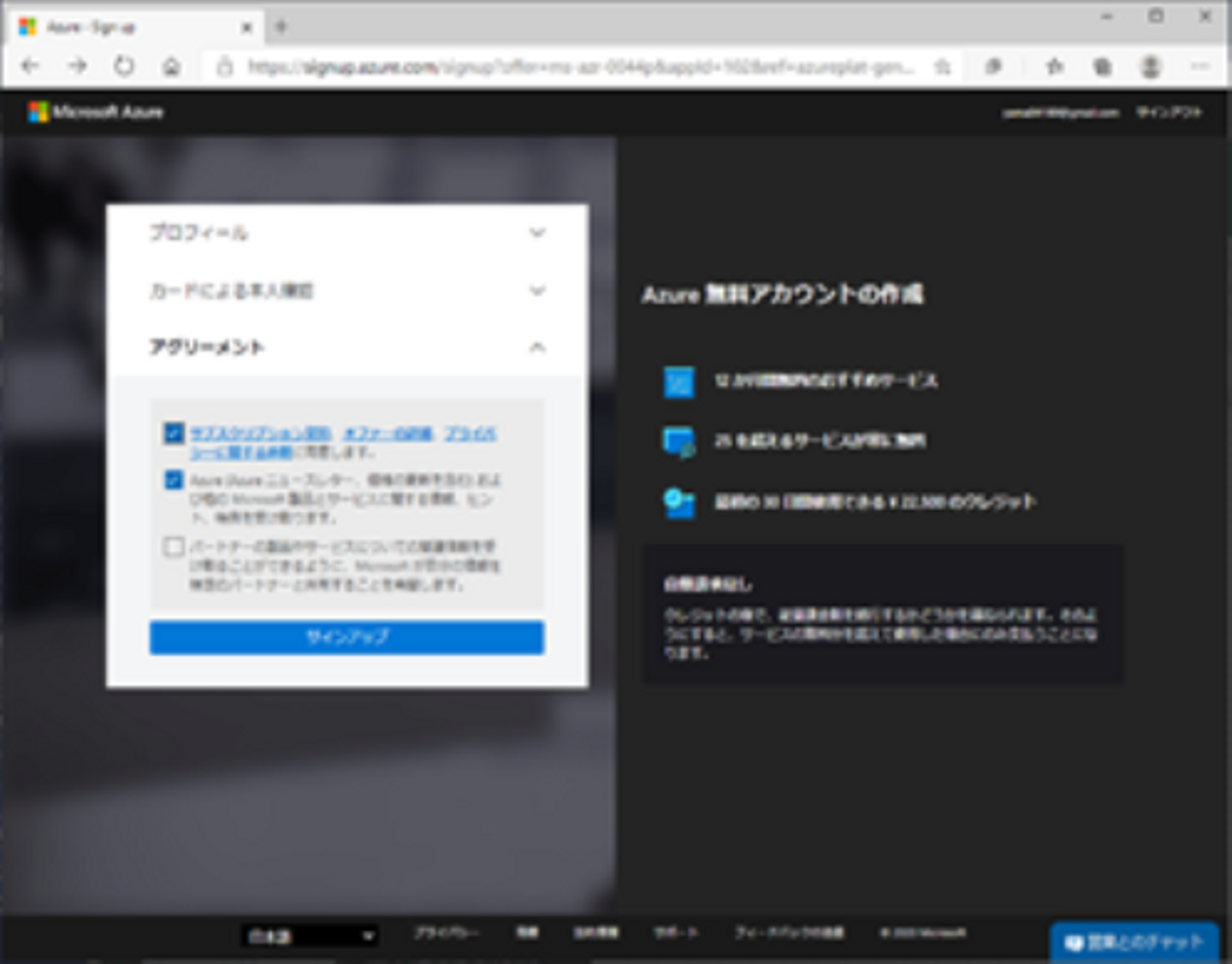This screenshot has height=964, width=1232.
Task: Click the 30-day credit icon
Action: (x=679, y=502)
